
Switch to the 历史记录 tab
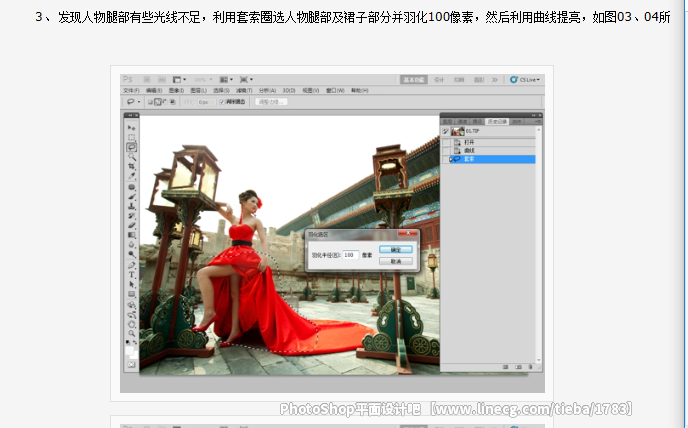pyautogui.click(x=497, y=122)
